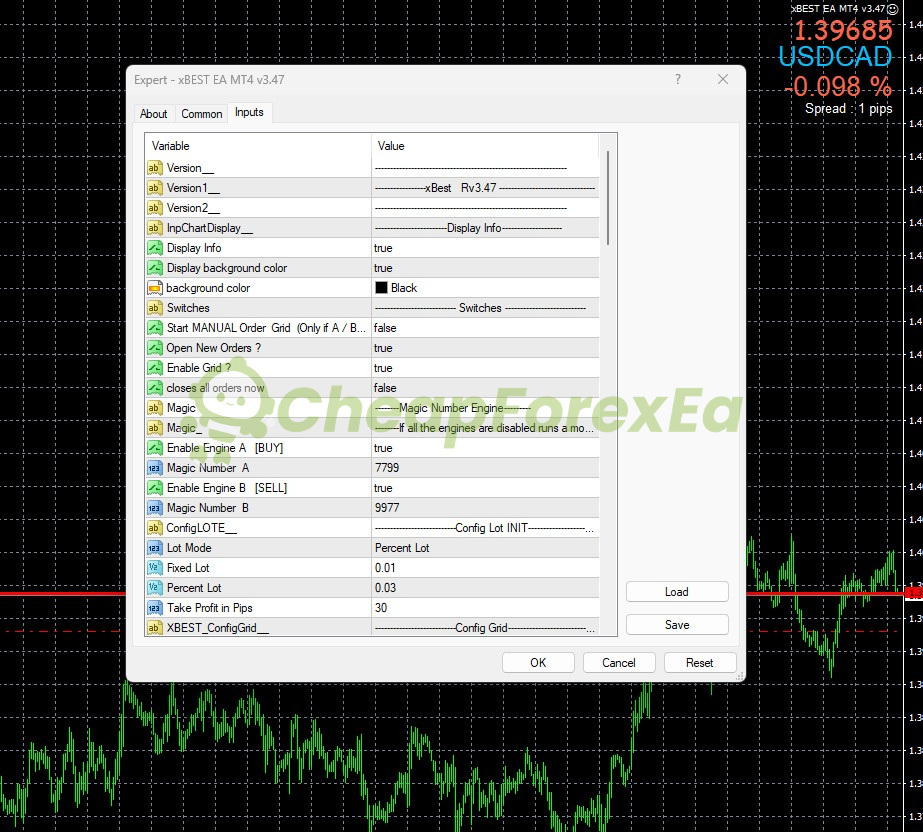The height and width of the screenshot is (832, 923).
Task: Click the icon next to Version2__
Action: 154,208
